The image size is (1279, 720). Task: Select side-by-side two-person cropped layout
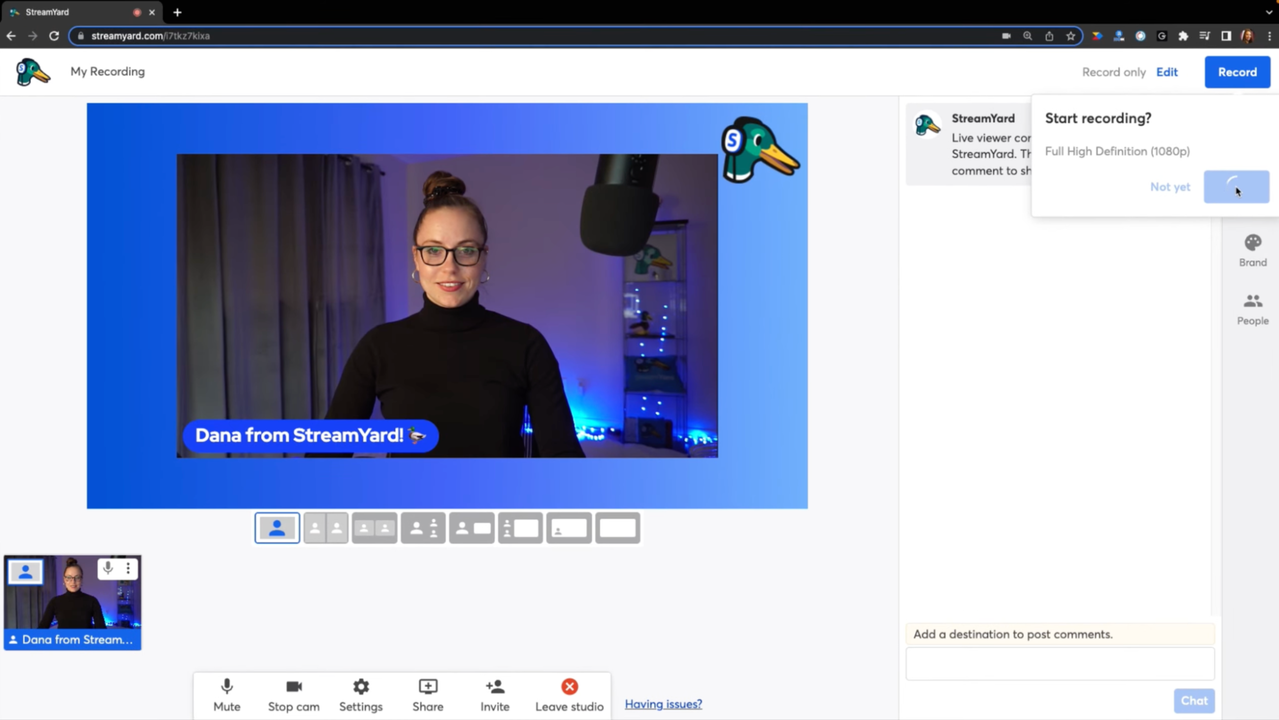[x=326, y=528]
